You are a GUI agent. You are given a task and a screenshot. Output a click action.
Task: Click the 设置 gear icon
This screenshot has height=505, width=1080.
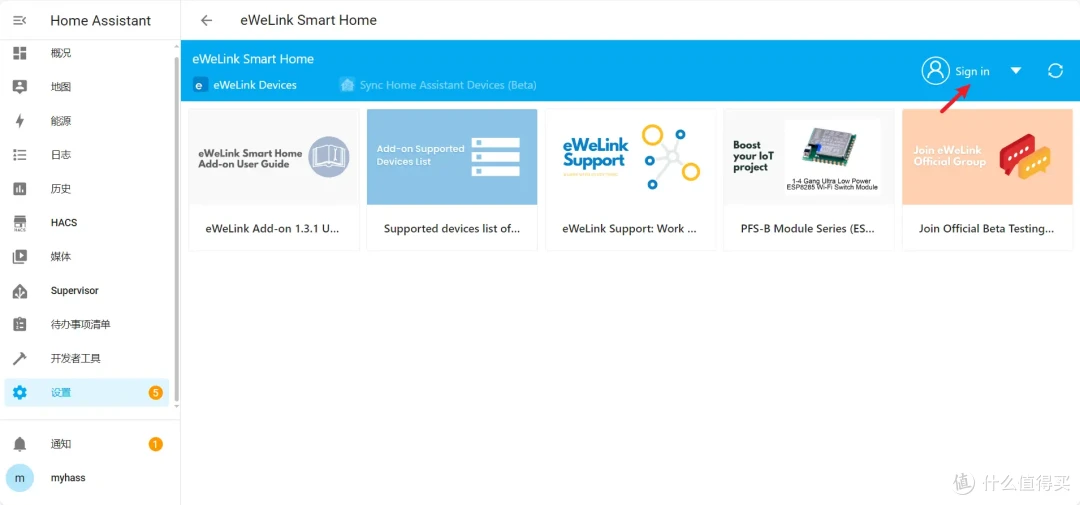20,393
